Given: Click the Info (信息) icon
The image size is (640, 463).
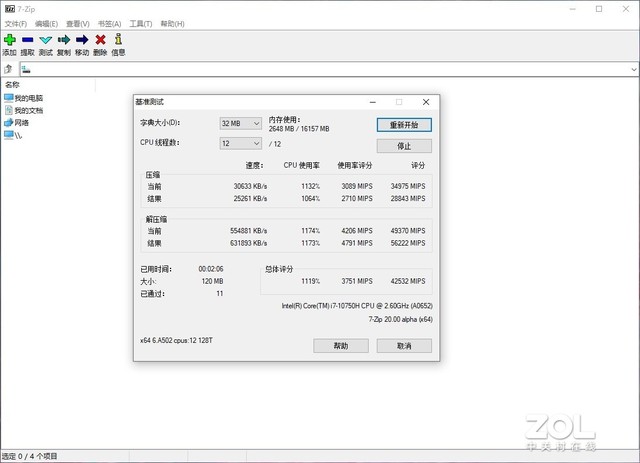Looking at the screenshot, I should 118,39.
